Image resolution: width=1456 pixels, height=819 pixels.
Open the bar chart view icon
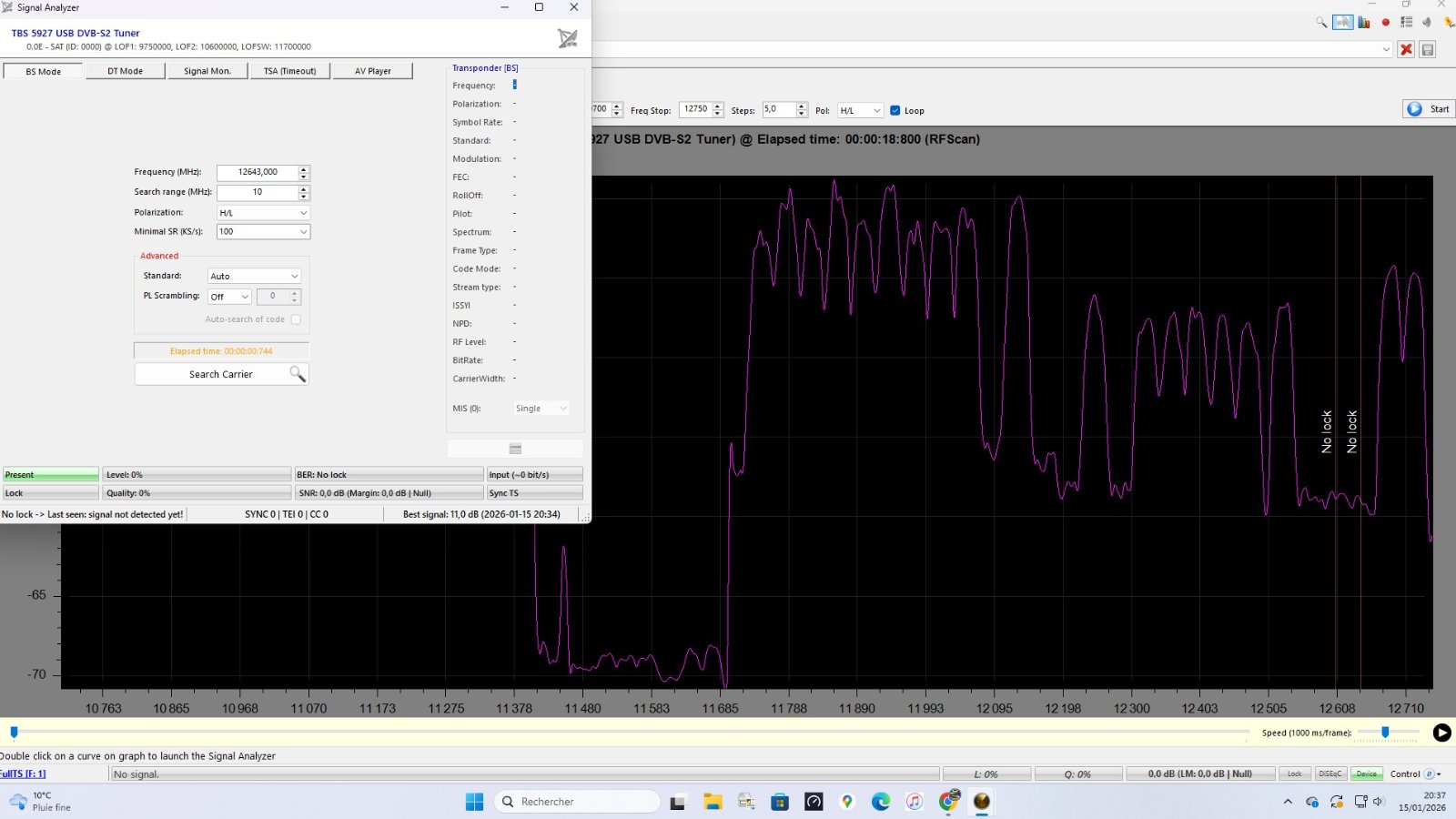coord(1364,23)
